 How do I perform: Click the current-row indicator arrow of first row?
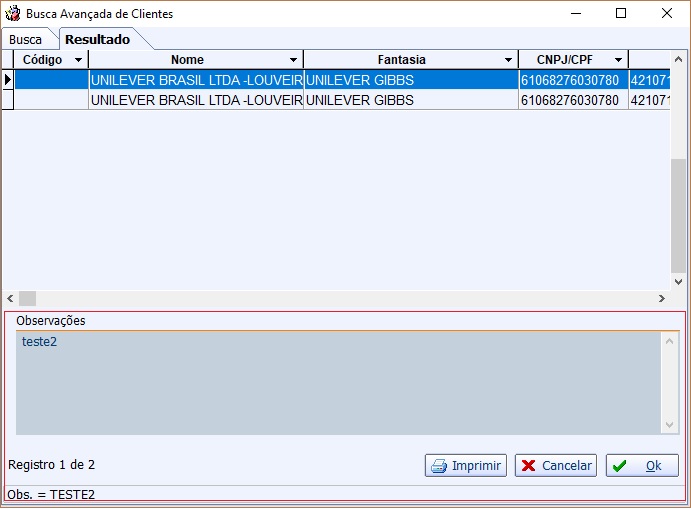click(x=8, y=80)
